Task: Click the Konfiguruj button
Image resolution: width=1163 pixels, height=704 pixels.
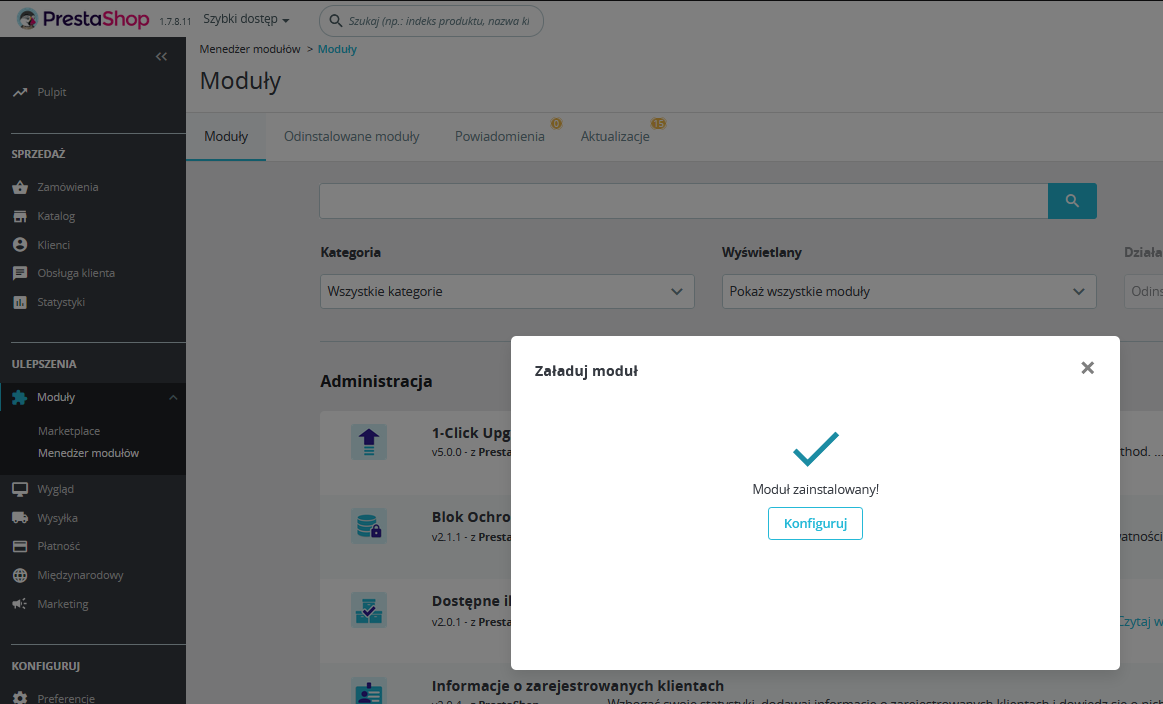Action: pyautogui.click(x=815, y=524)
